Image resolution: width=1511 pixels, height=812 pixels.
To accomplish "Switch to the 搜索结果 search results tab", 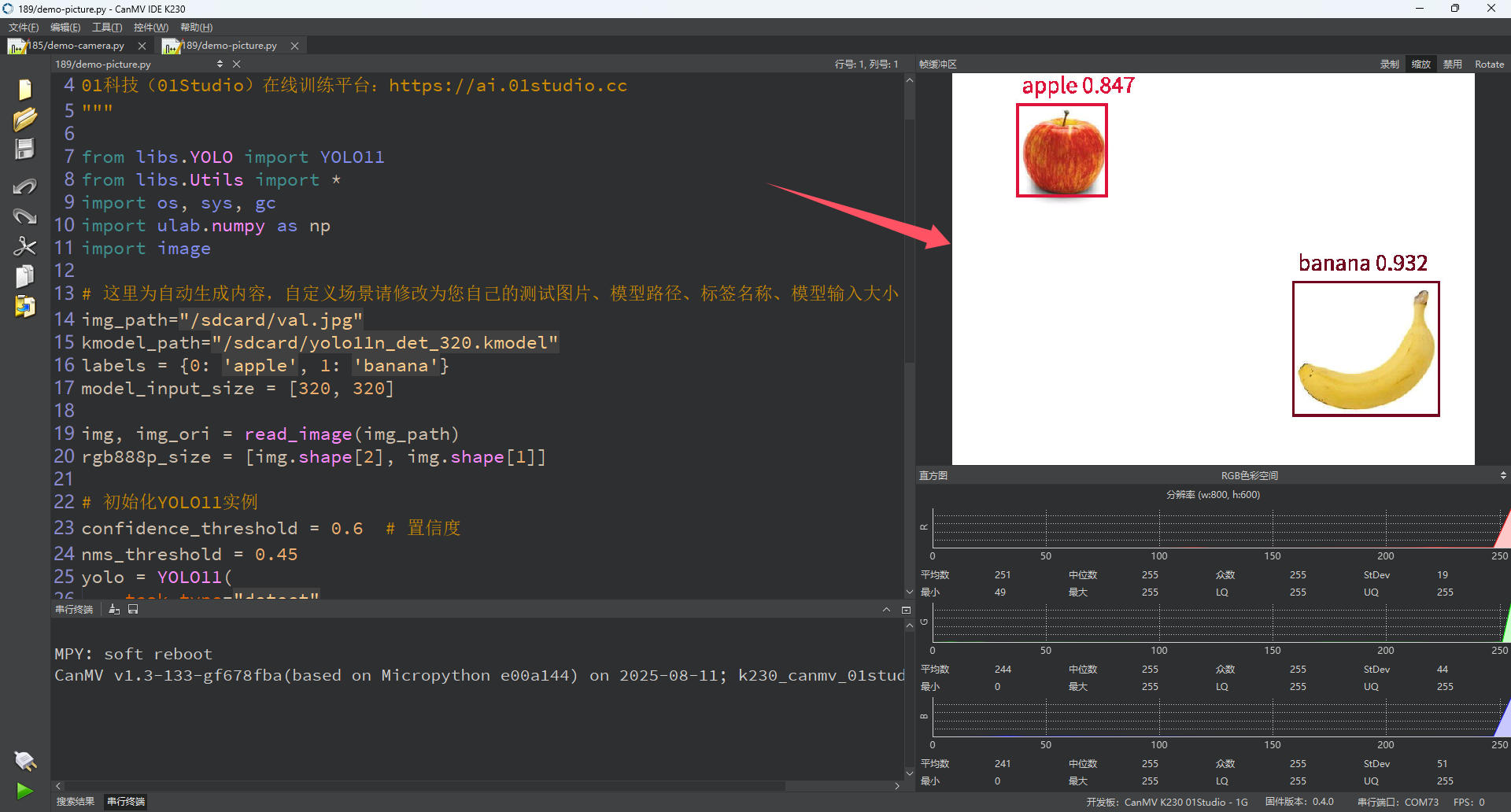I will 76,801.
